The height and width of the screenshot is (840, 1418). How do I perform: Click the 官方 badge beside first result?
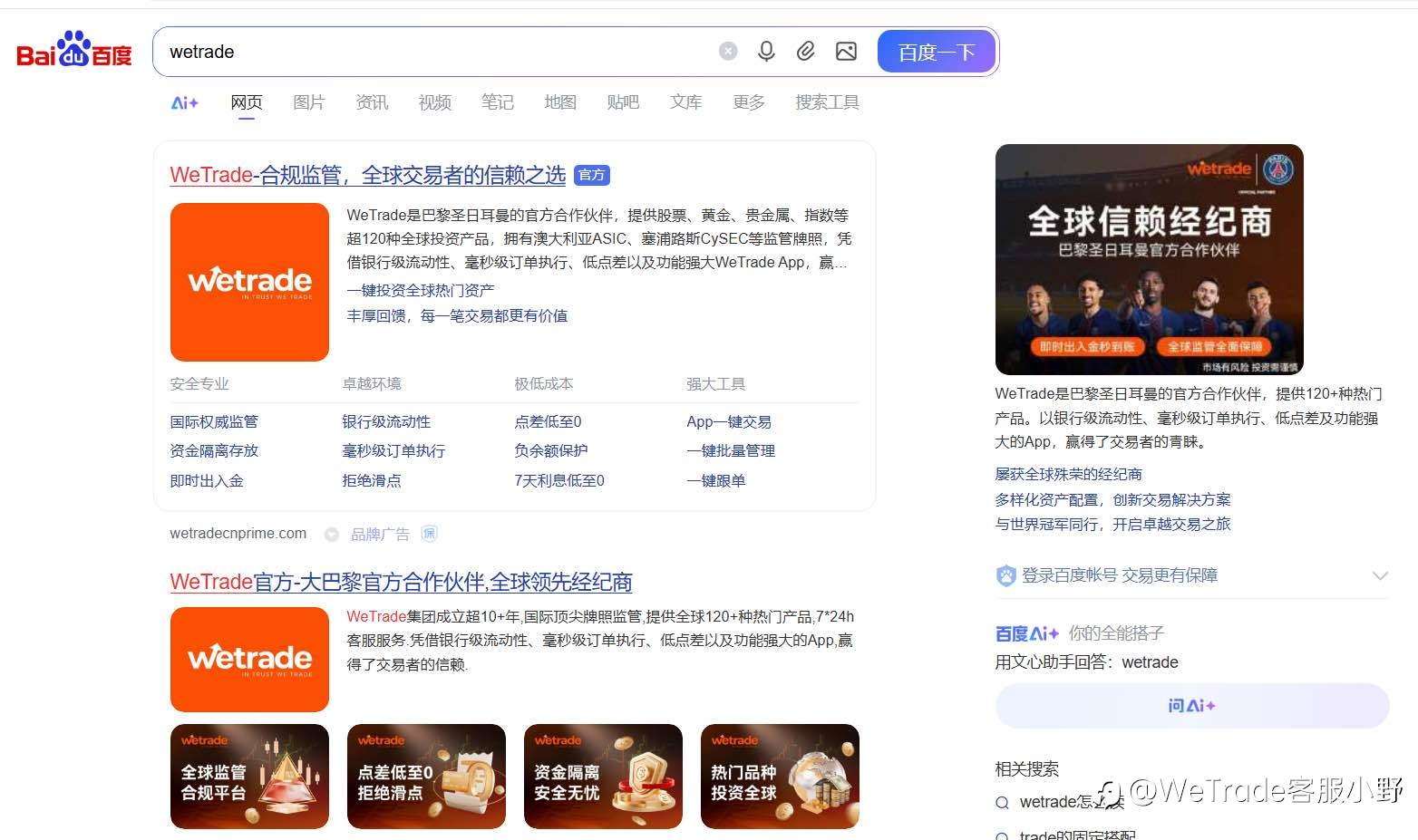pyautogui.click(x=592, y=175)
